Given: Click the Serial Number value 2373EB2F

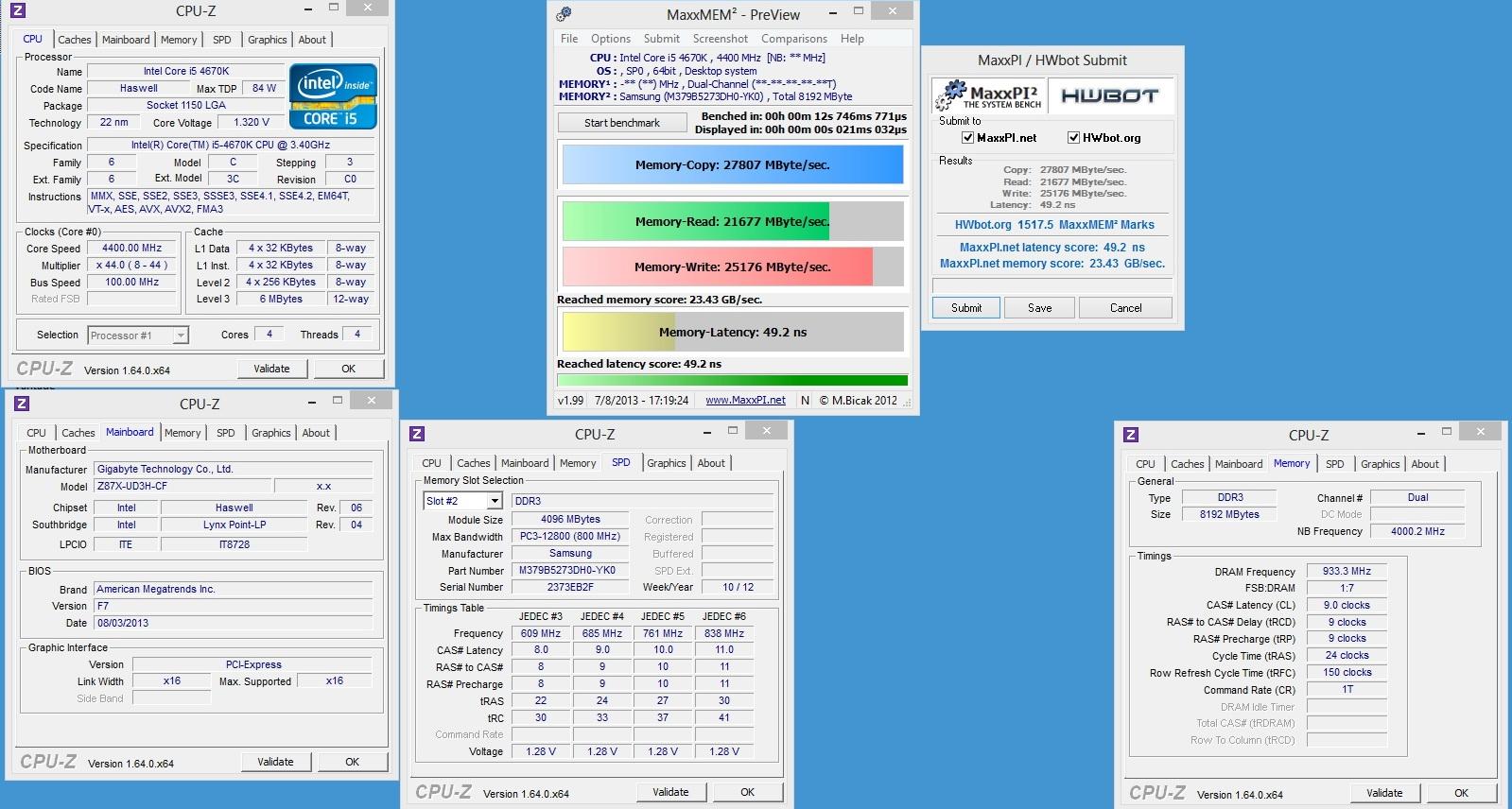Looking at the screenshot, I should tap(570, 587).
